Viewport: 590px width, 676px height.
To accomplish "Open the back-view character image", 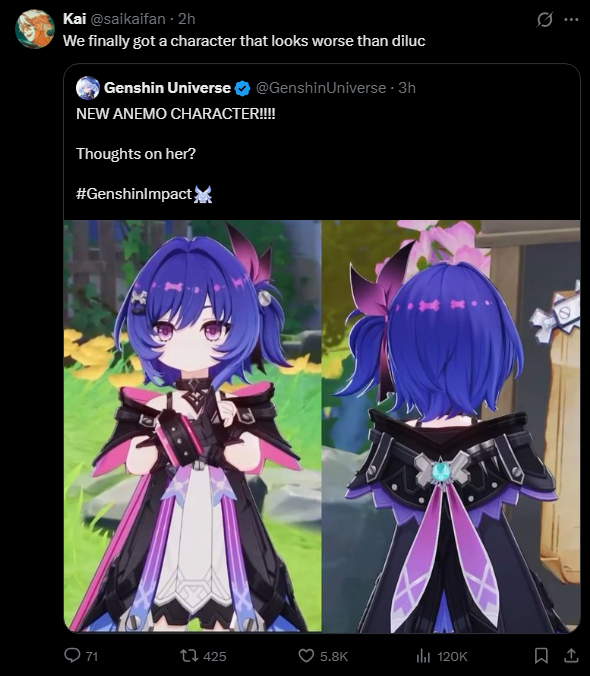I will pos(451,426).
